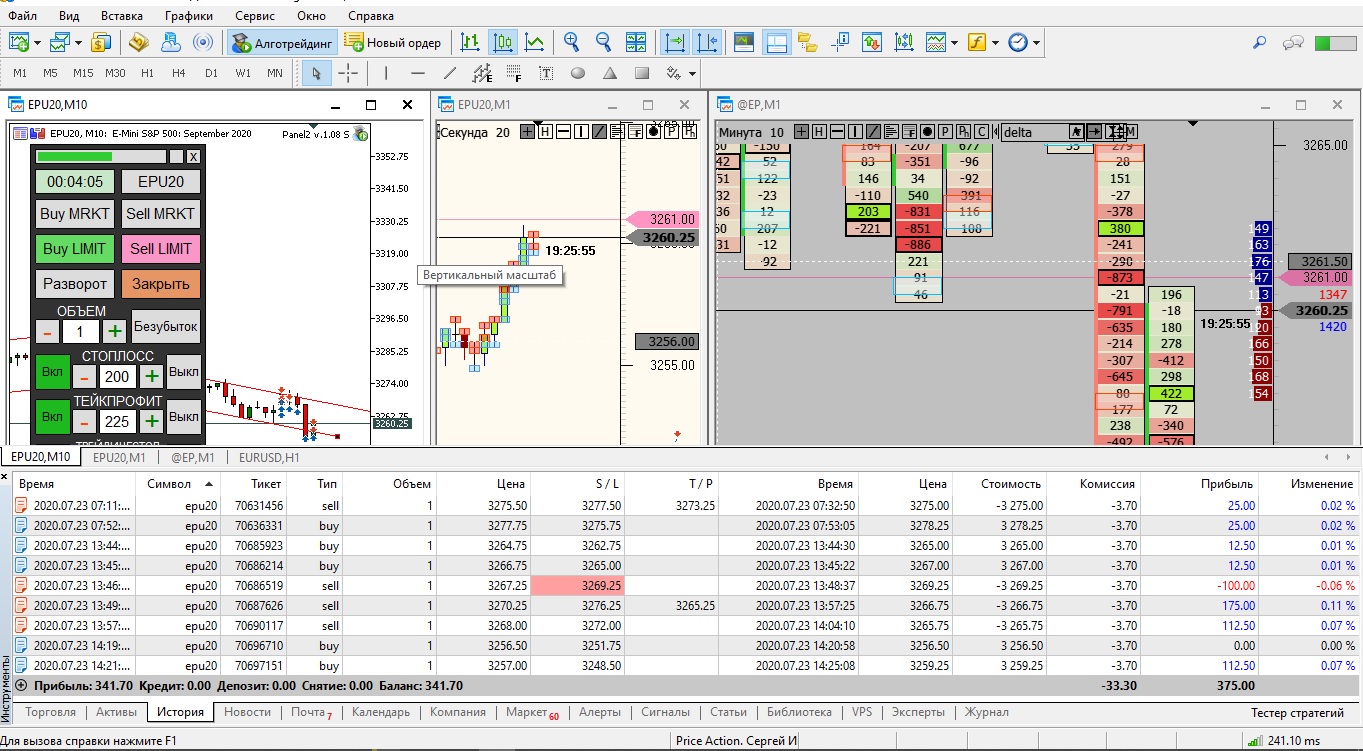Open the new chart icon
The height and width of the screenshot is (751, 1363).
20,42
